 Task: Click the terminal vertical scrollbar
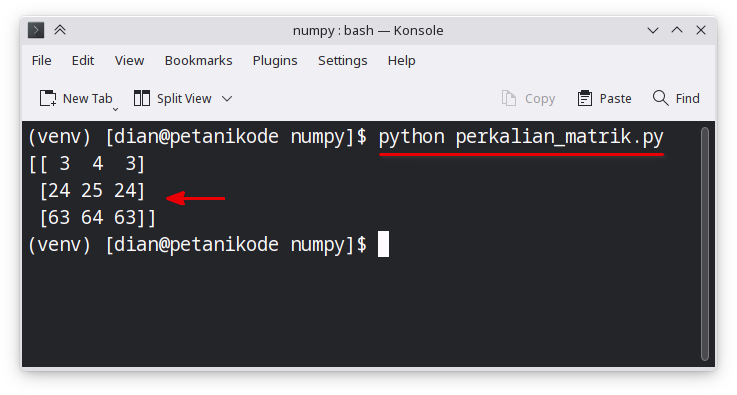pyautogui.click(x=705, y=244)
